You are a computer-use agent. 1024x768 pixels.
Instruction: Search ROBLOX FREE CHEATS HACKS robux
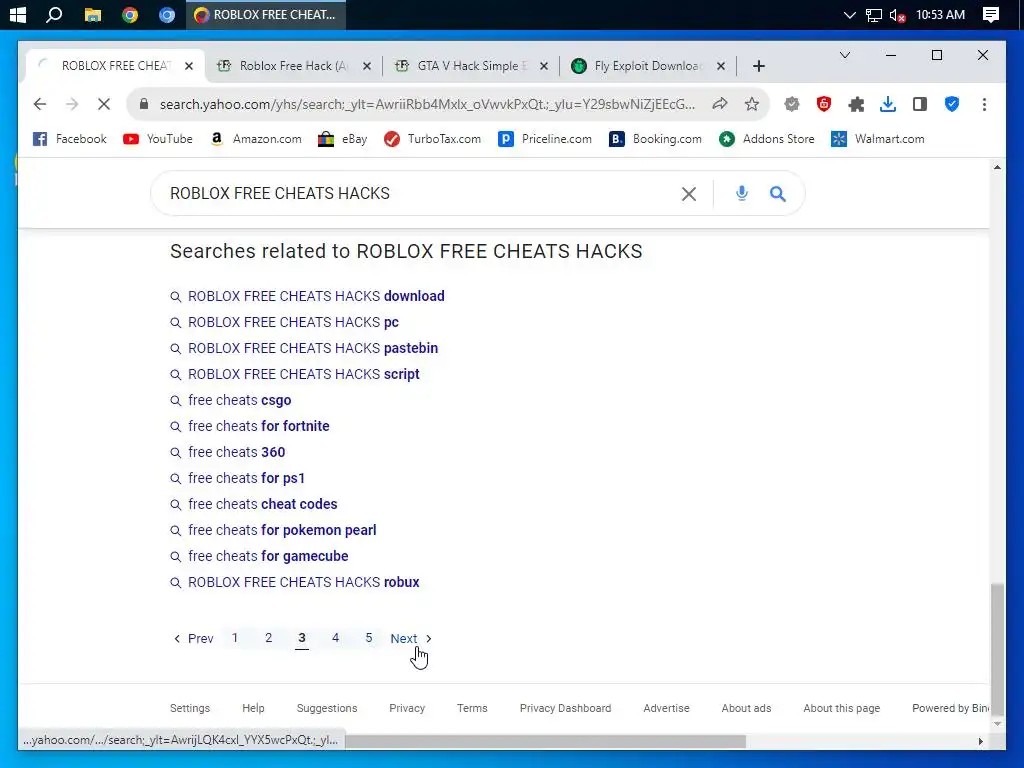304,582
